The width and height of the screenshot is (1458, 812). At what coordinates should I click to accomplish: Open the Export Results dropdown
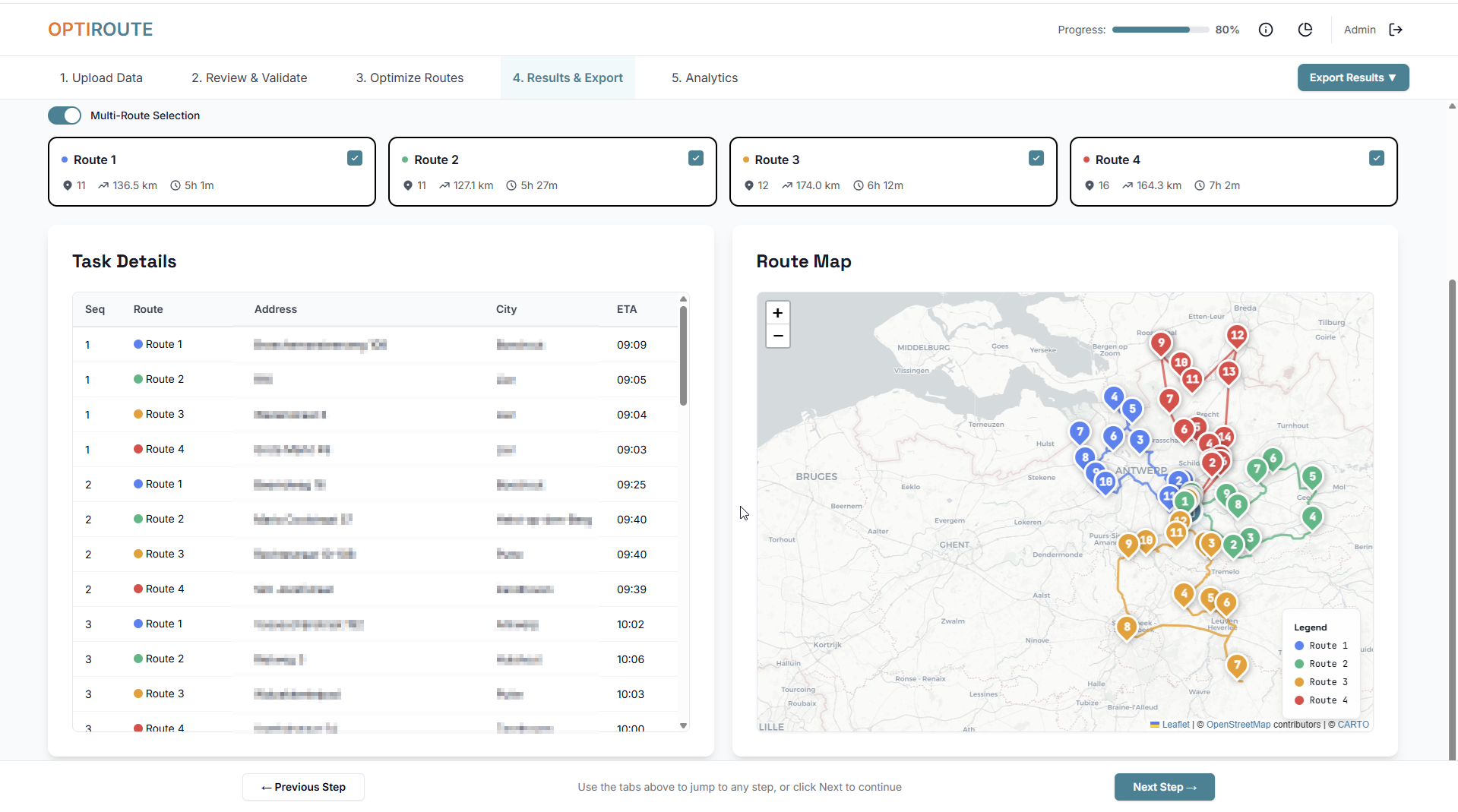pyautogui.click(x=1352, y=77)
